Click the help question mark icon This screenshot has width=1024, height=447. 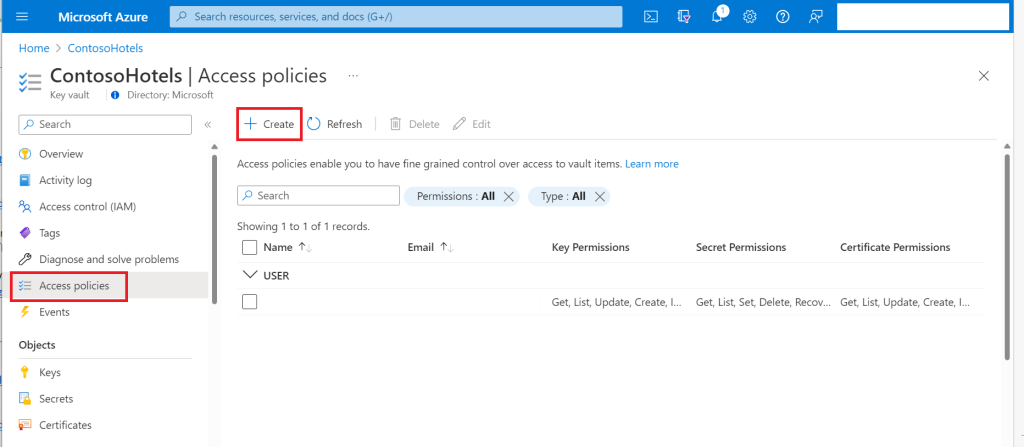pos(783,16)
